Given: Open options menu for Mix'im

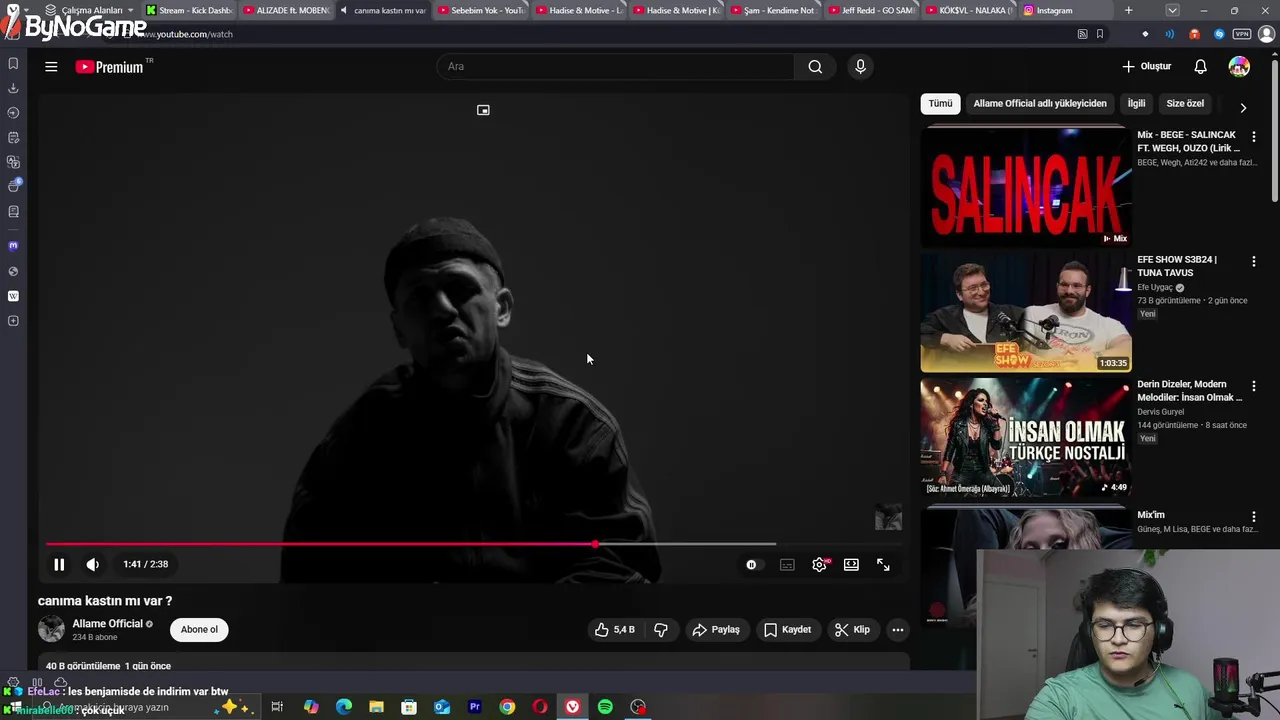Looking at the screenshot, I should [x=1253, y=517].
